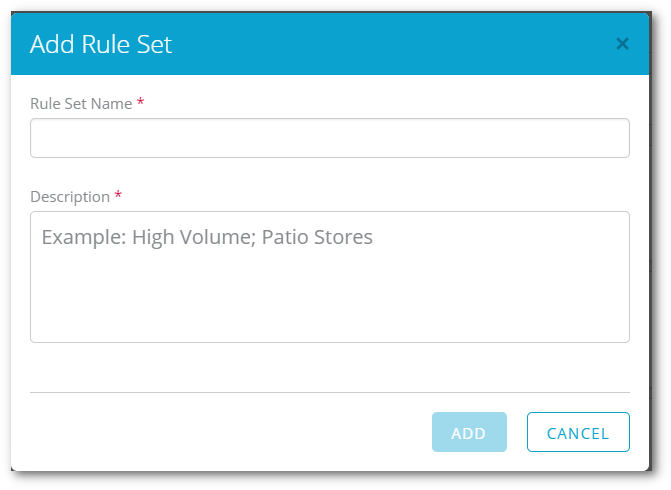Focus the Rule Set Name input field
The height and width of the screenshot is (490, 671).
(x=330, y=138)
